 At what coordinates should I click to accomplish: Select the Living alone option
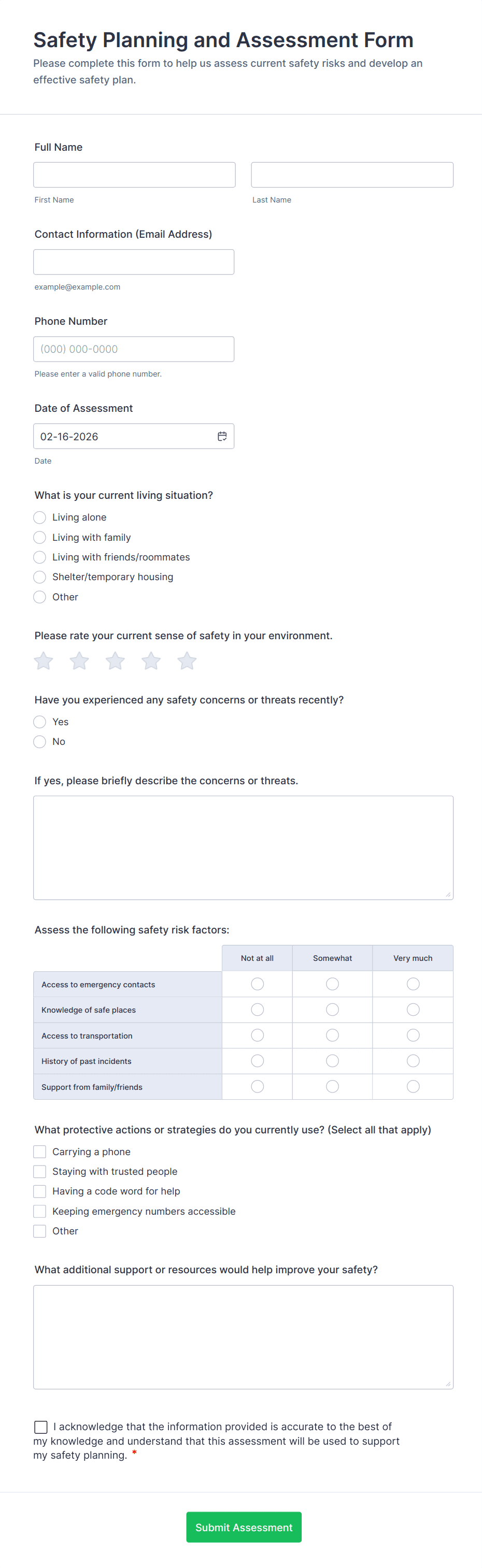(39, 517)
